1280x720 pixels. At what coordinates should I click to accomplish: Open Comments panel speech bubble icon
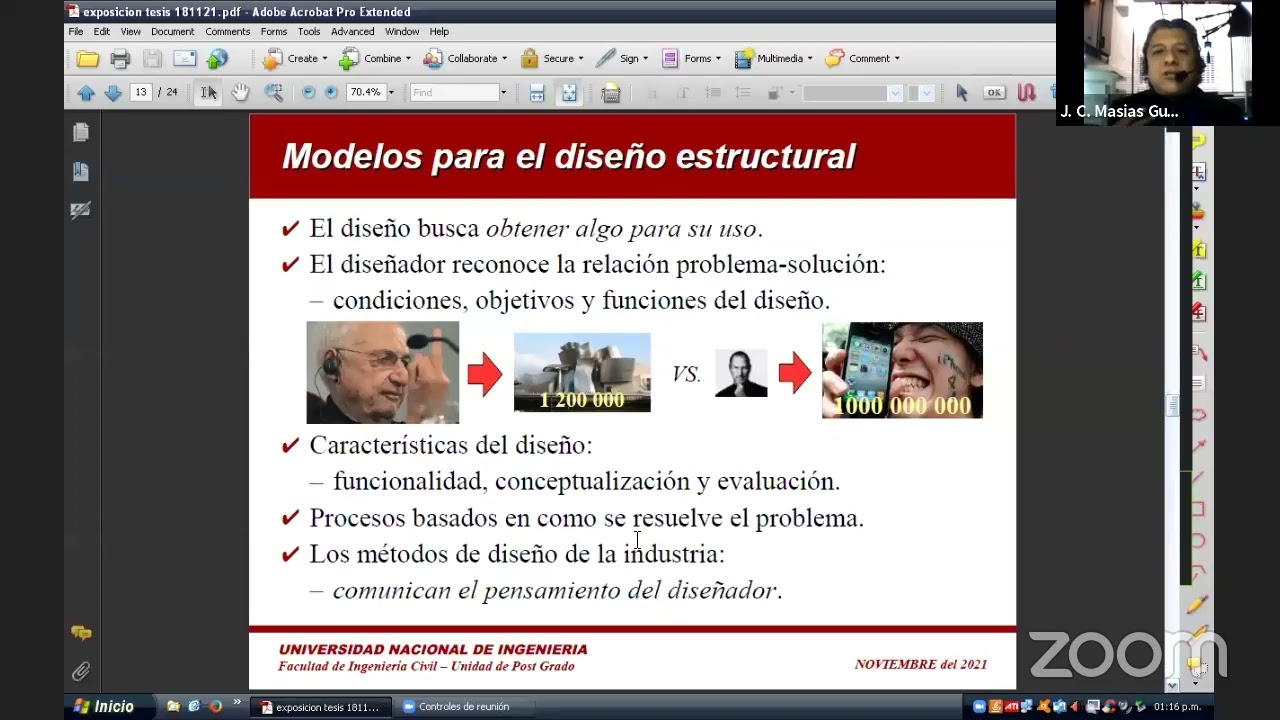(81, 633)
